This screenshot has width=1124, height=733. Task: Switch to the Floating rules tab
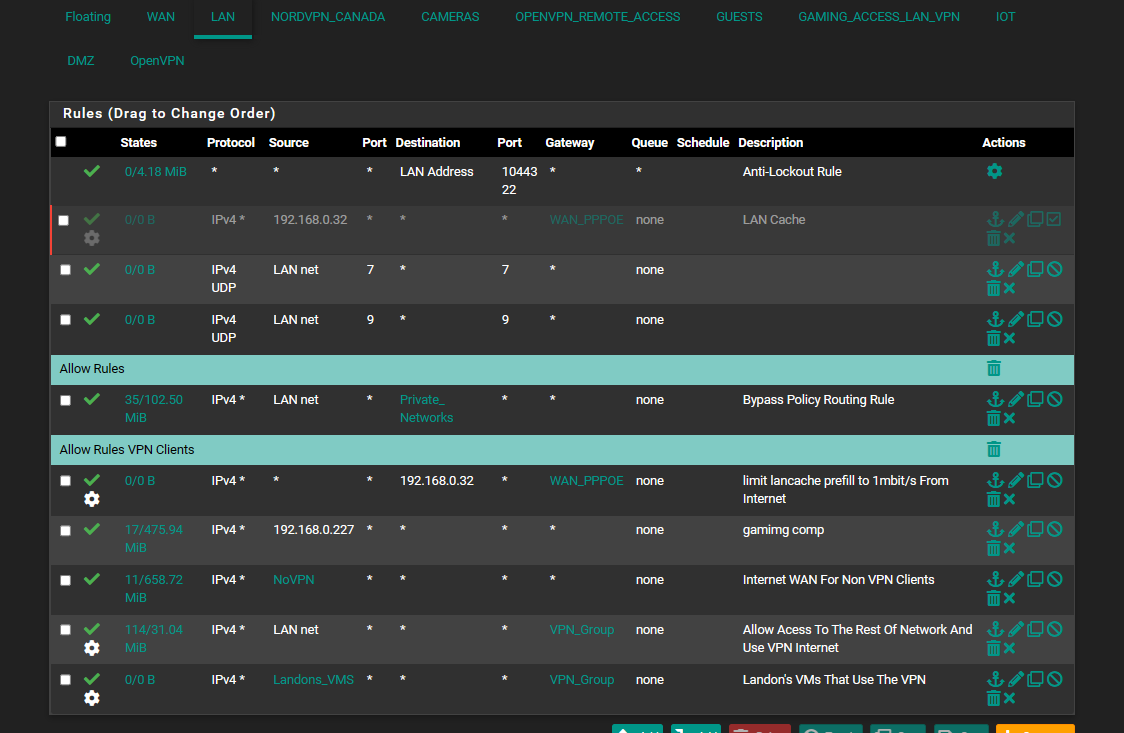[x=88, y=16]
